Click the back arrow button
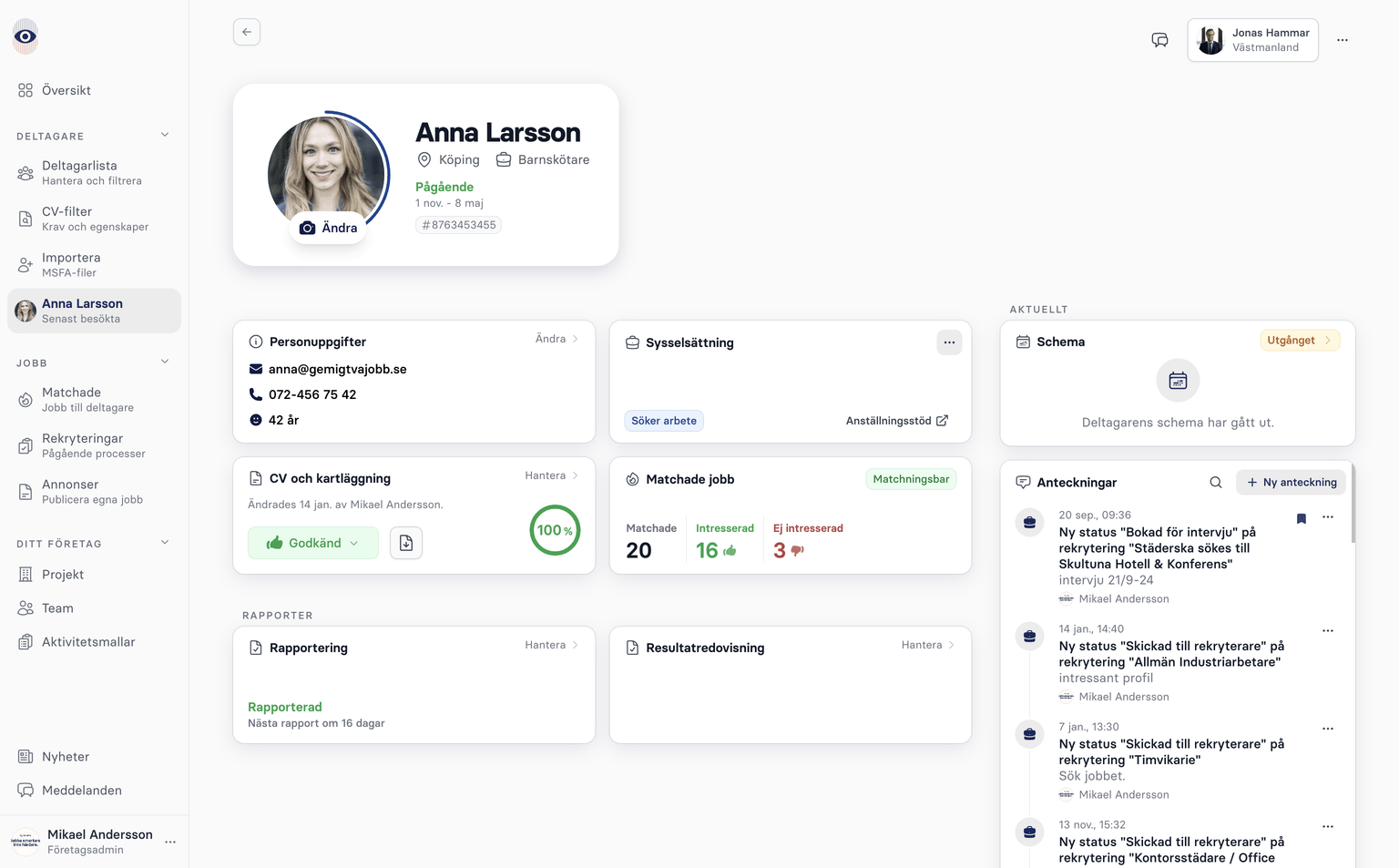 tap(247, 32)
